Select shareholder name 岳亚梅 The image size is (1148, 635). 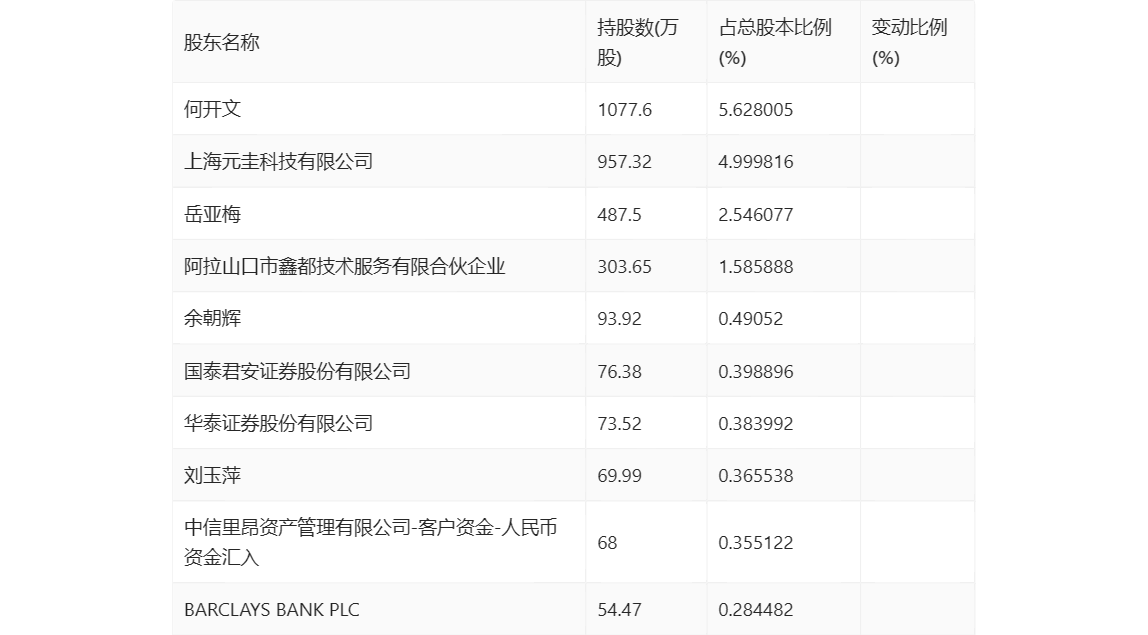coord(212,214)
